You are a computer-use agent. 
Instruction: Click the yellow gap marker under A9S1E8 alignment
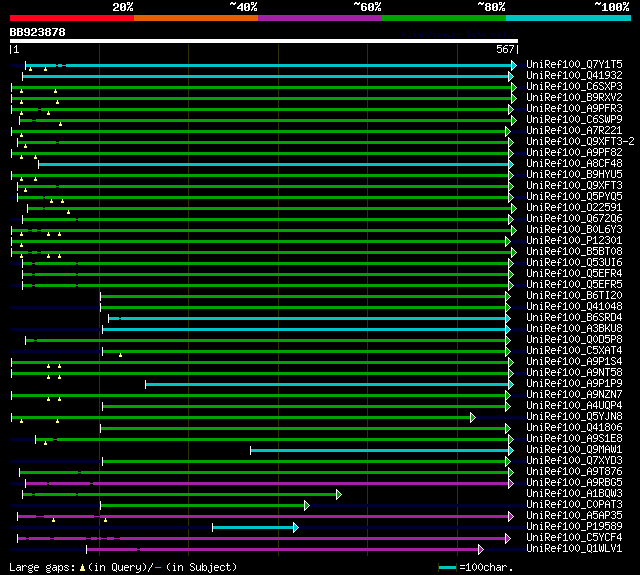45,443
